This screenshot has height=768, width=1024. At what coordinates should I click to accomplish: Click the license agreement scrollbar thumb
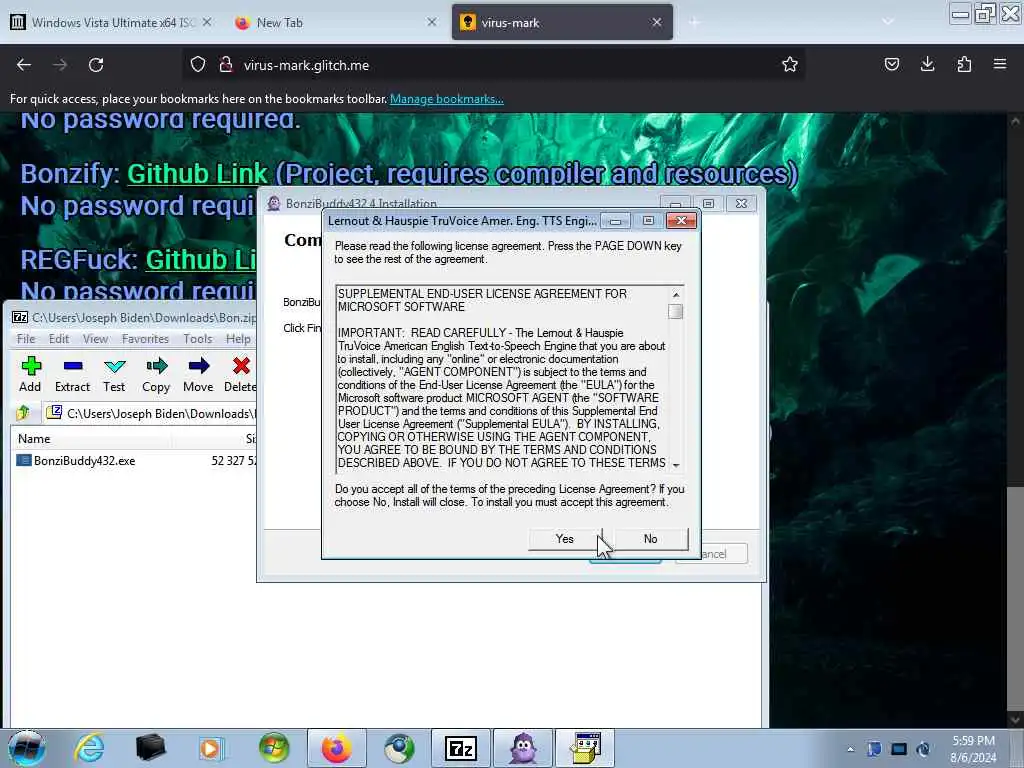point(676,312)
